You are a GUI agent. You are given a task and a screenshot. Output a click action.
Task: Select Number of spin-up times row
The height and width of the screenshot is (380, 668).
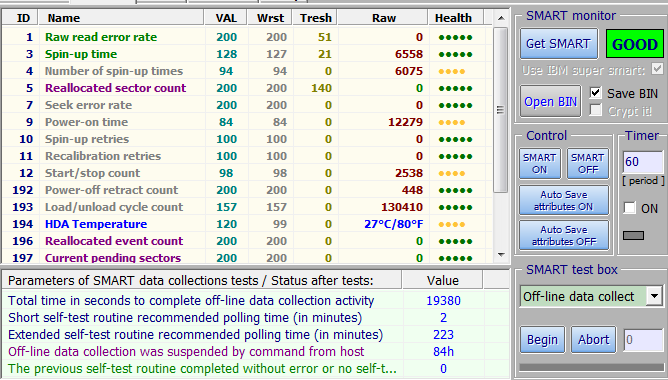pos(247,71)
